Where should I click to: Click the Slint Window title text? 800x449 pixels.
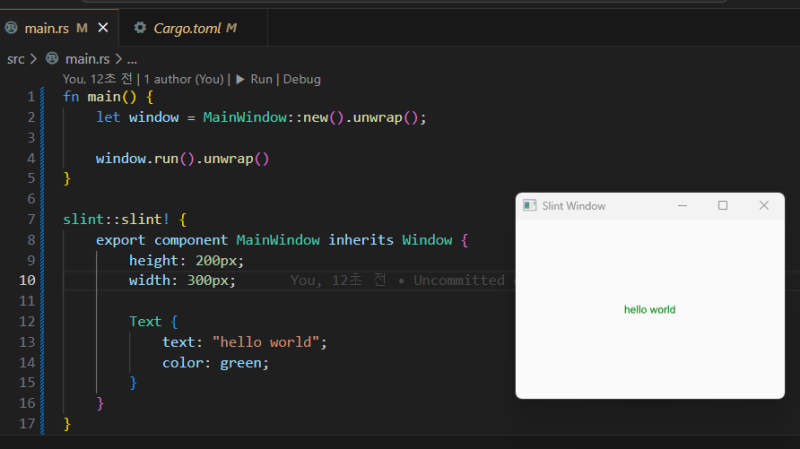coord(573,205)
